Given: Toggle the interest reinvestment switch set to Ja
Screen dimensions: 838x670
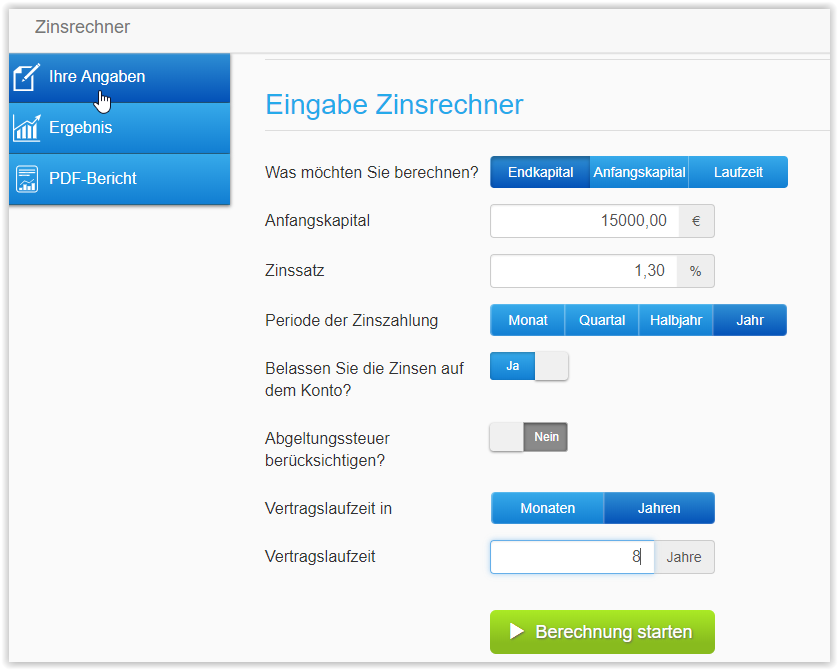Looking at the screenshot, I should (529, 366).
